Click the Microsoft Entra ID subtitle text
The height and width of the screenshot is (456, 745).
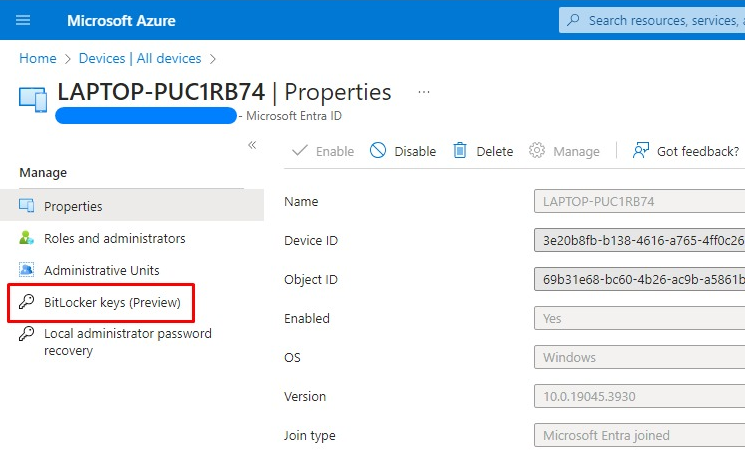[294, 116]
